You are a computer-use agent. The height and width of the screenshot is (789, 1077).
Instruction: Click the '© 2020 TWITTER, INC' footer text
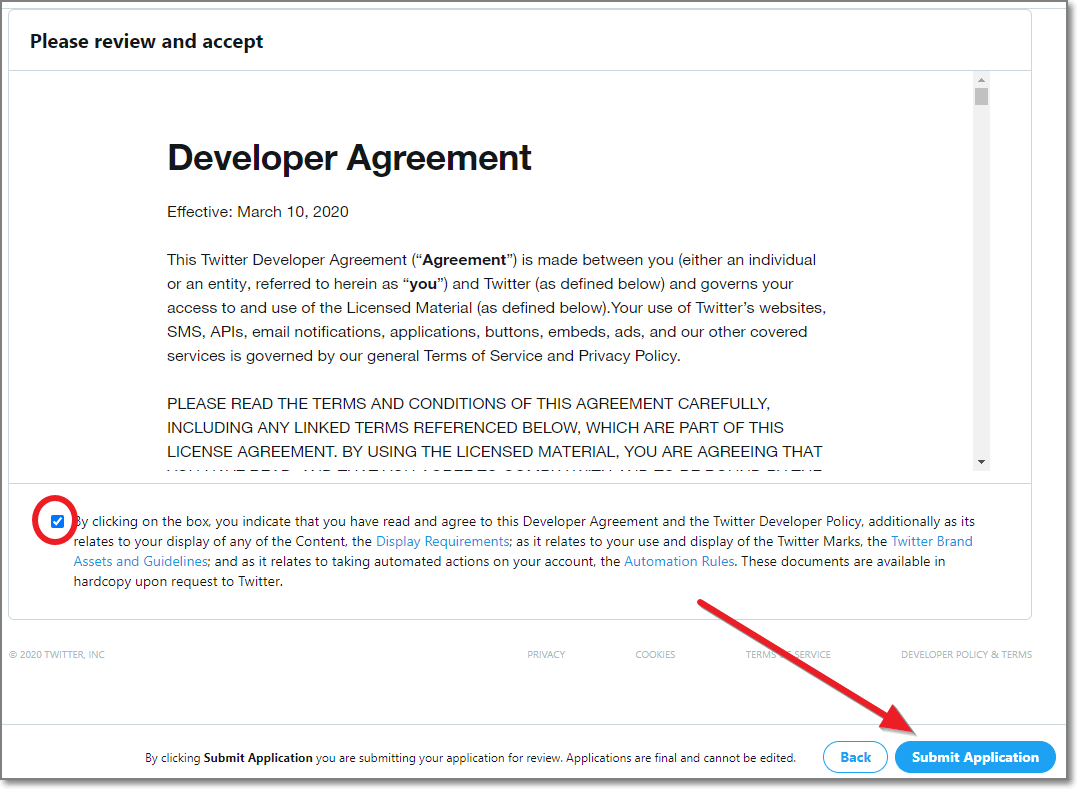pyautogui.click(x=56, y=654)
